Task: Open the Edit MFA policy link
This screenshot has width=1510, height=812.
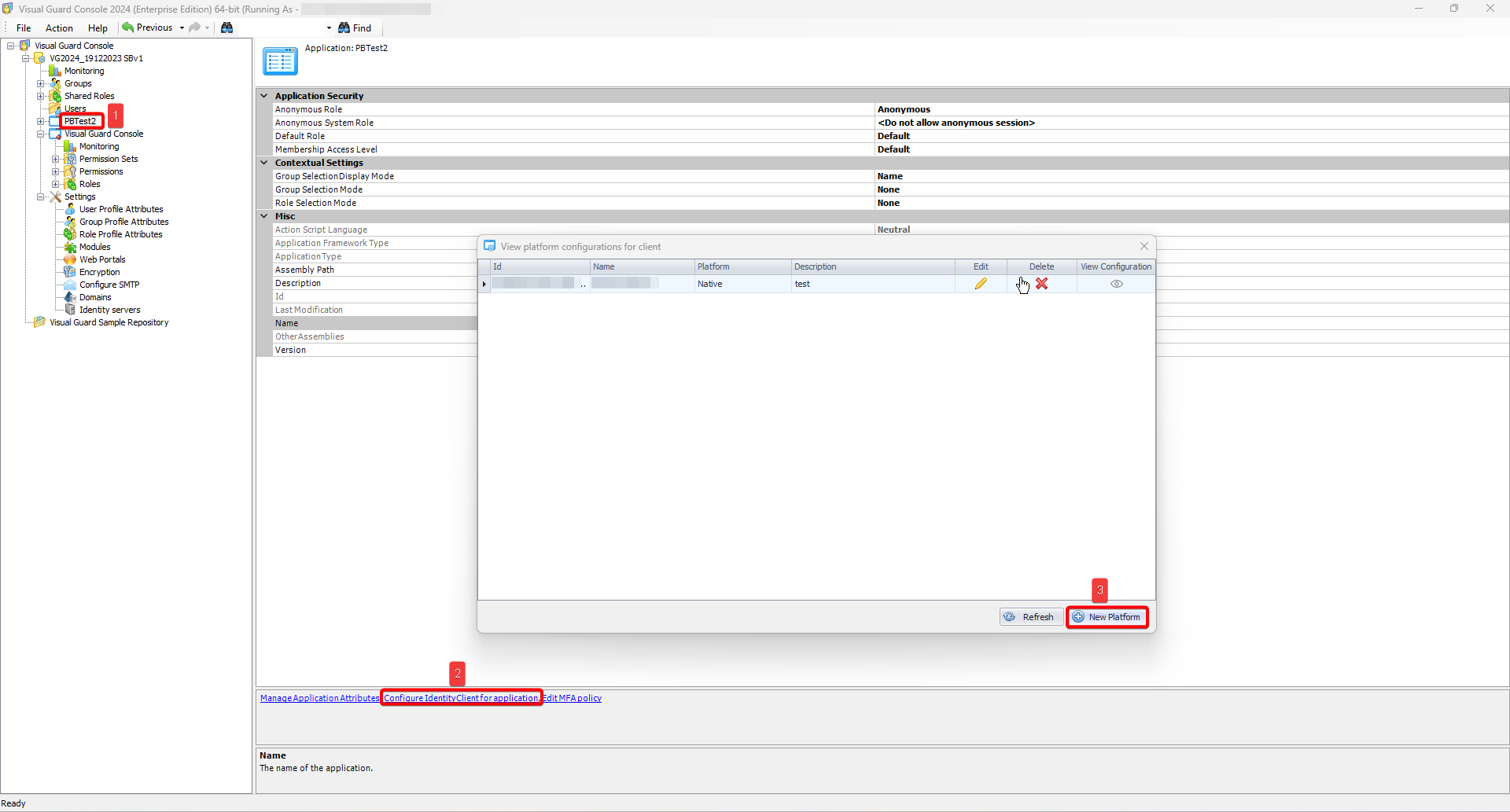Action: tap(573, 697)
